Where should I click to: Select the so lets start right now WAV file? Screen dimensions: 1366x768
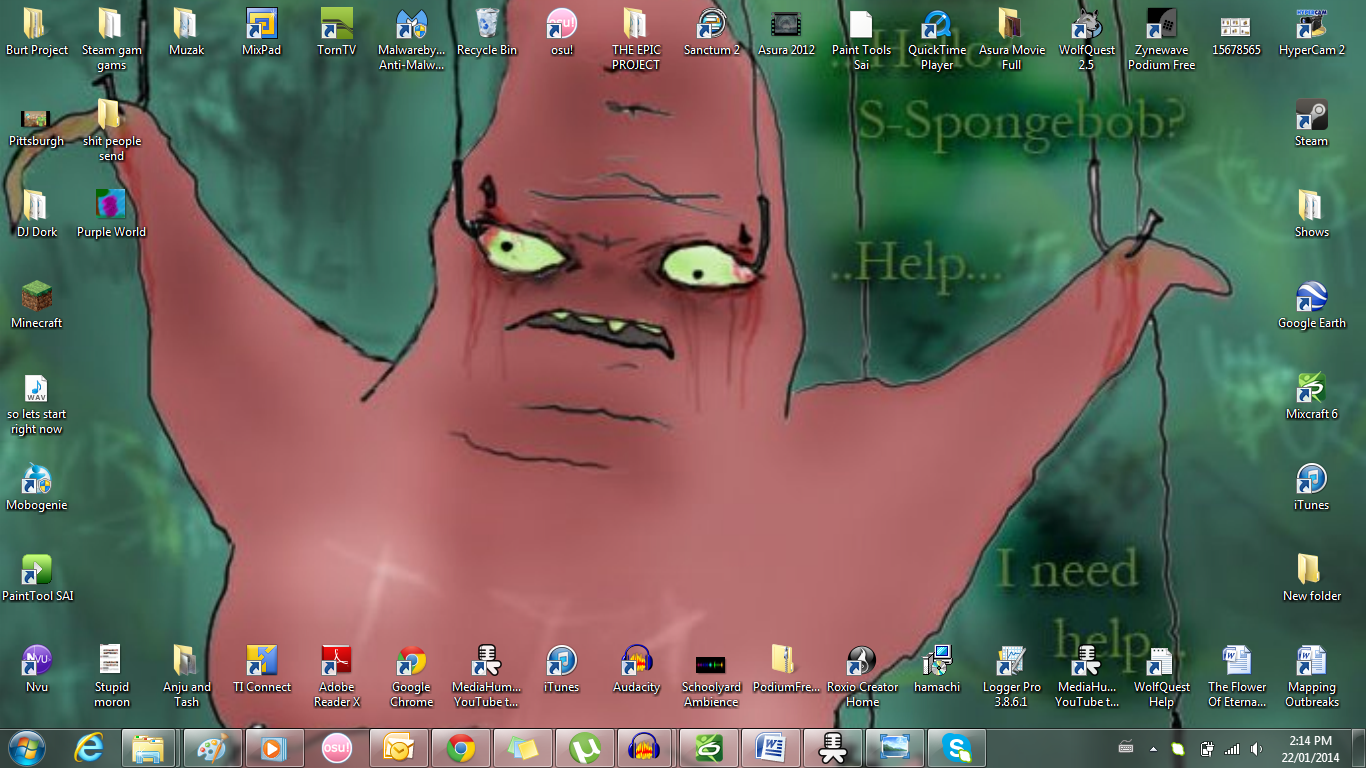click(37, 405)
